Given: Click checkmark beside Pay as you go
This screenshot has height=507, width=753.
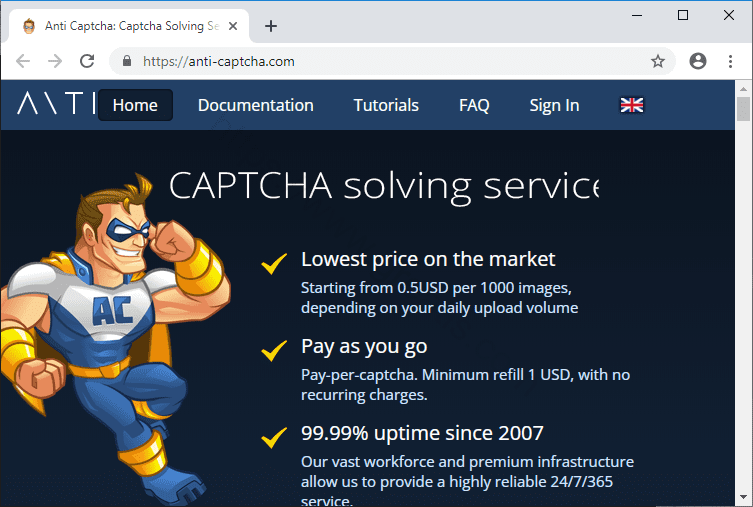Looking at the screenshot, I should 274,350.
